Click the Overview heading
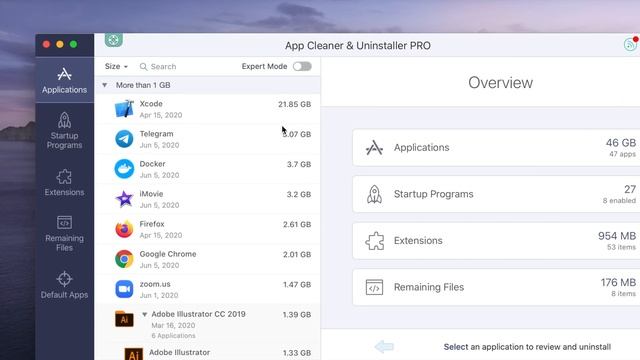This screenshot has width=640, height=360. click(500, 83)
